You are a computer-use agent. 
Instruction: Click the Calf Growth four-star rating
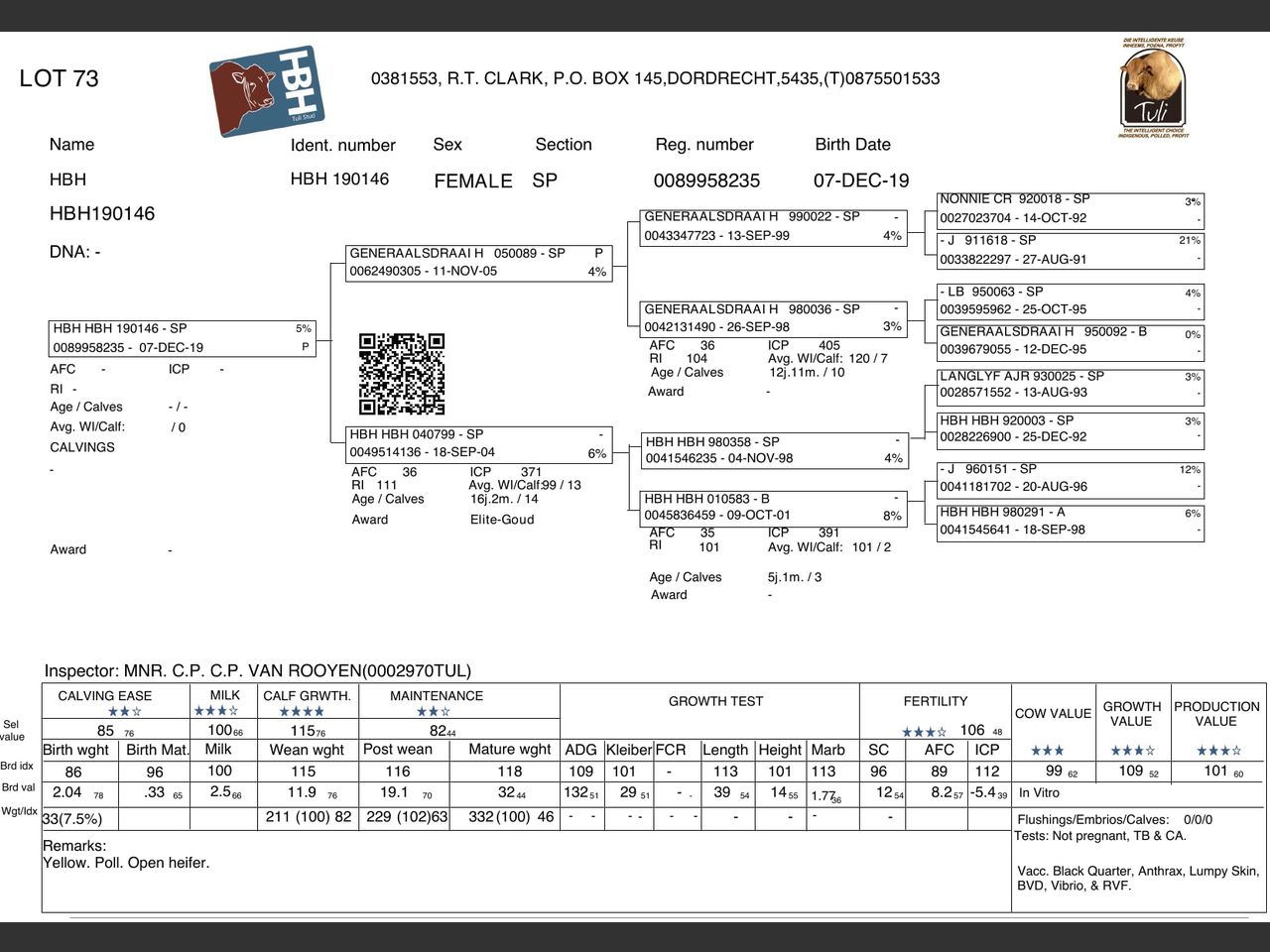303,712
